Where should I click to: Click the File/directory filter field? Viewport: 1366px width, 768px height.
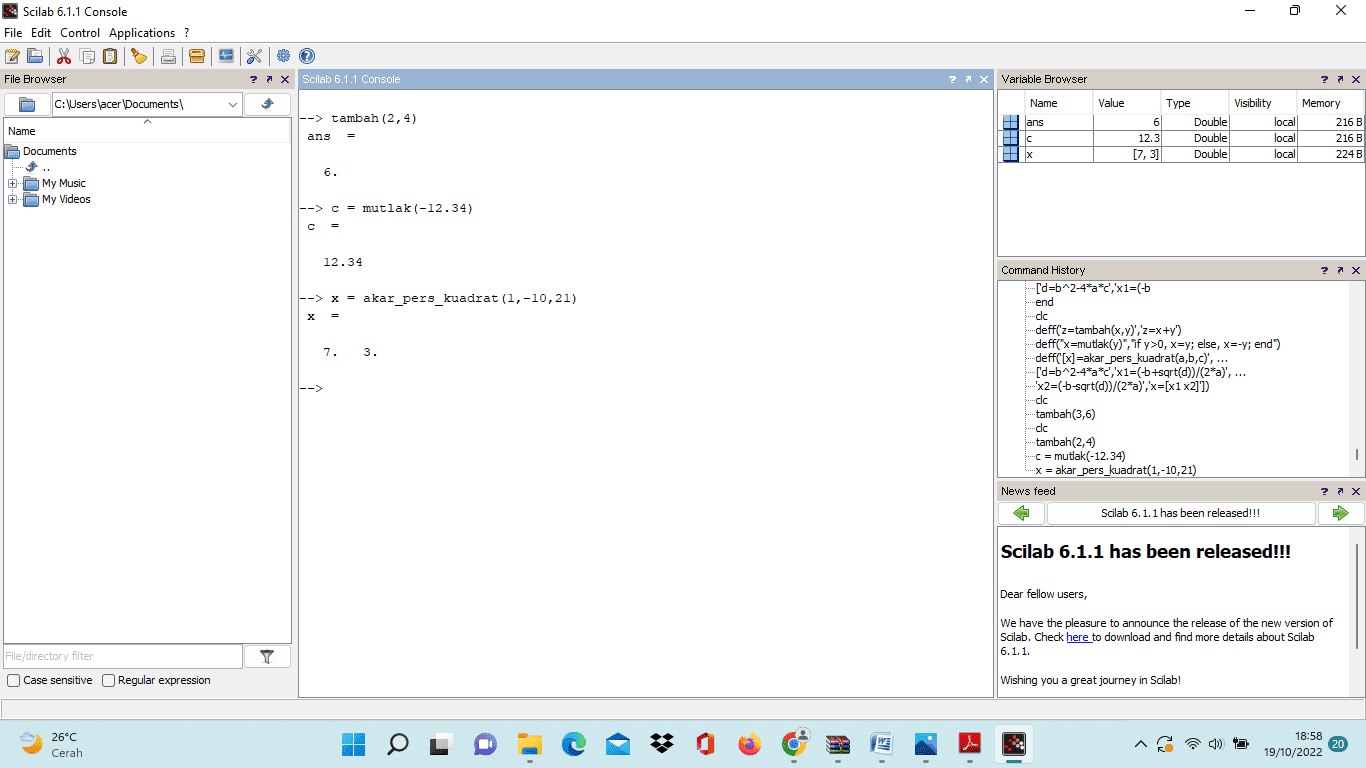(123, 656)
